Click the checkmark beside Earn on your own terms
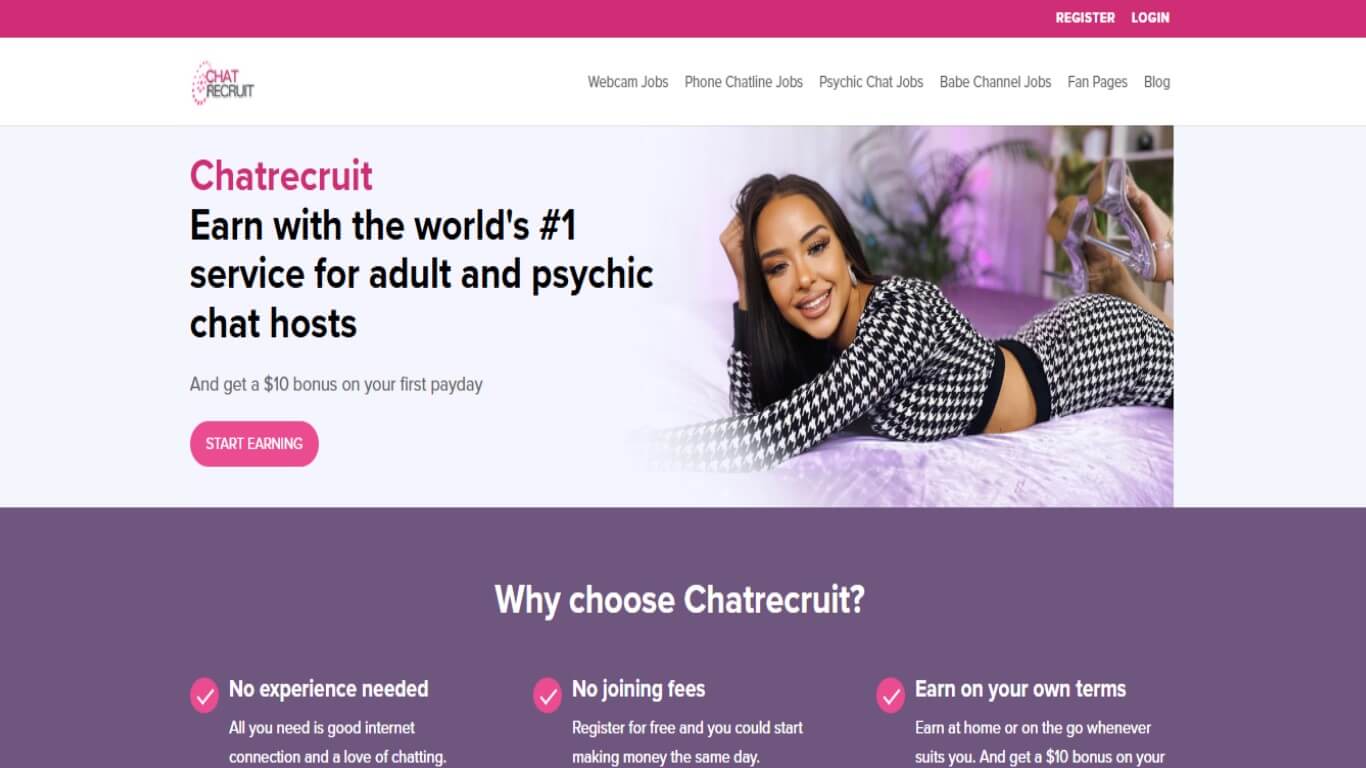The width and height of the screenshot is (1366, 768). pyautogui.click(x=890, y=695)
